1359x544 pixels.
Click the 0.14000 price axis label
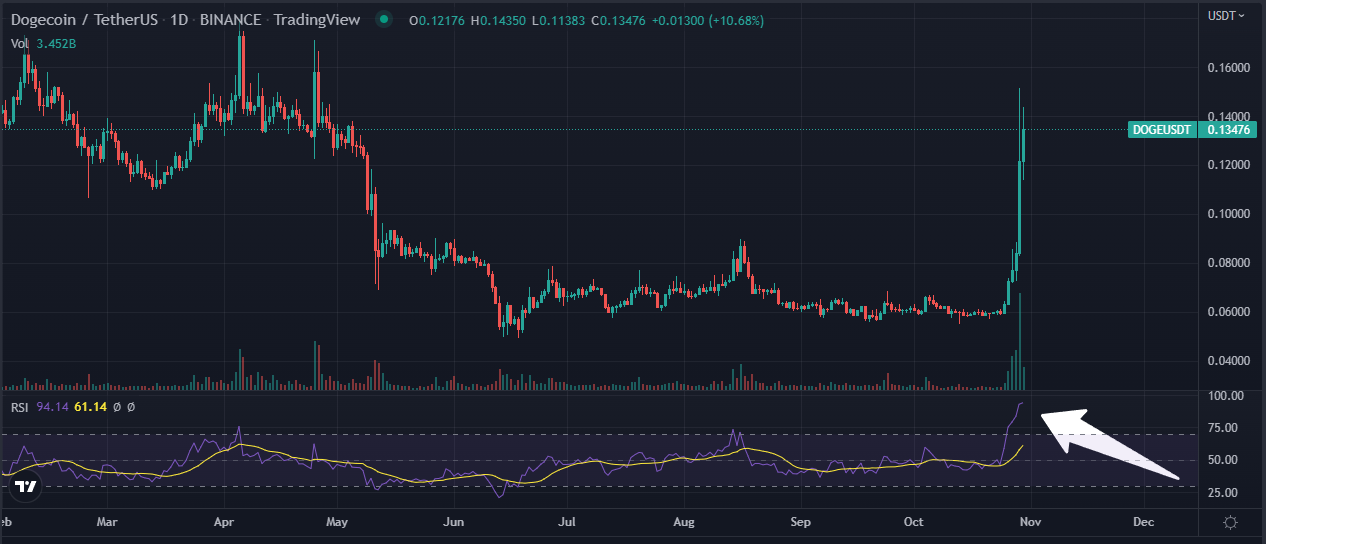pos(1227,116)
